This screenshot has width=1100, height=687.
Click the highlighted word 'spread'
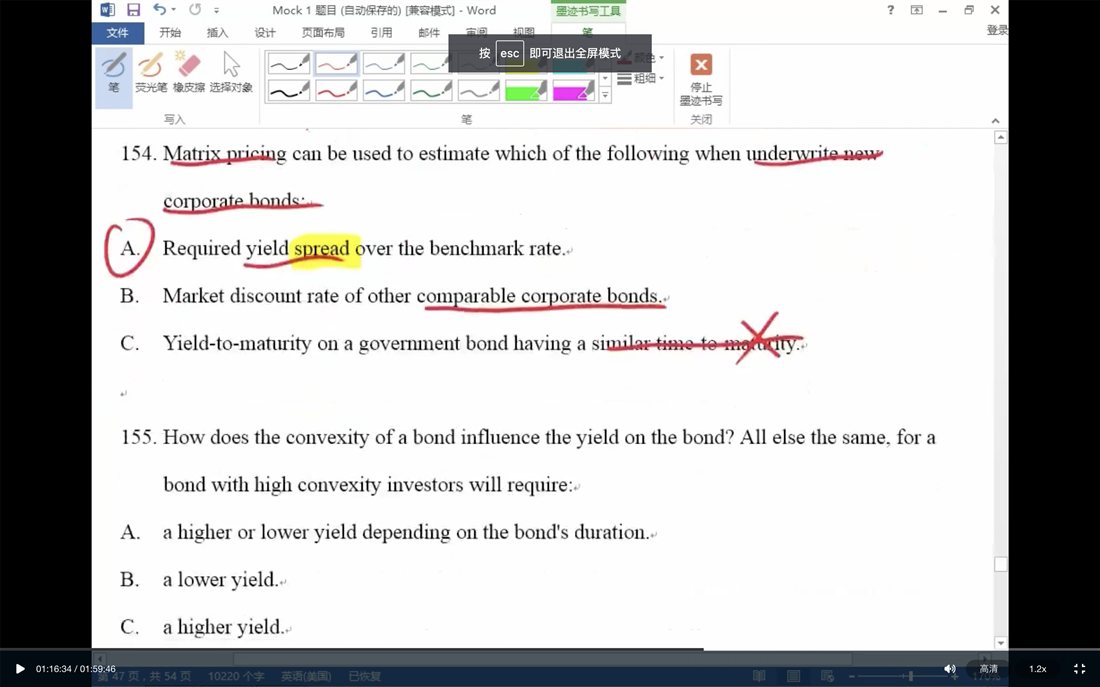tap(322, 249)
